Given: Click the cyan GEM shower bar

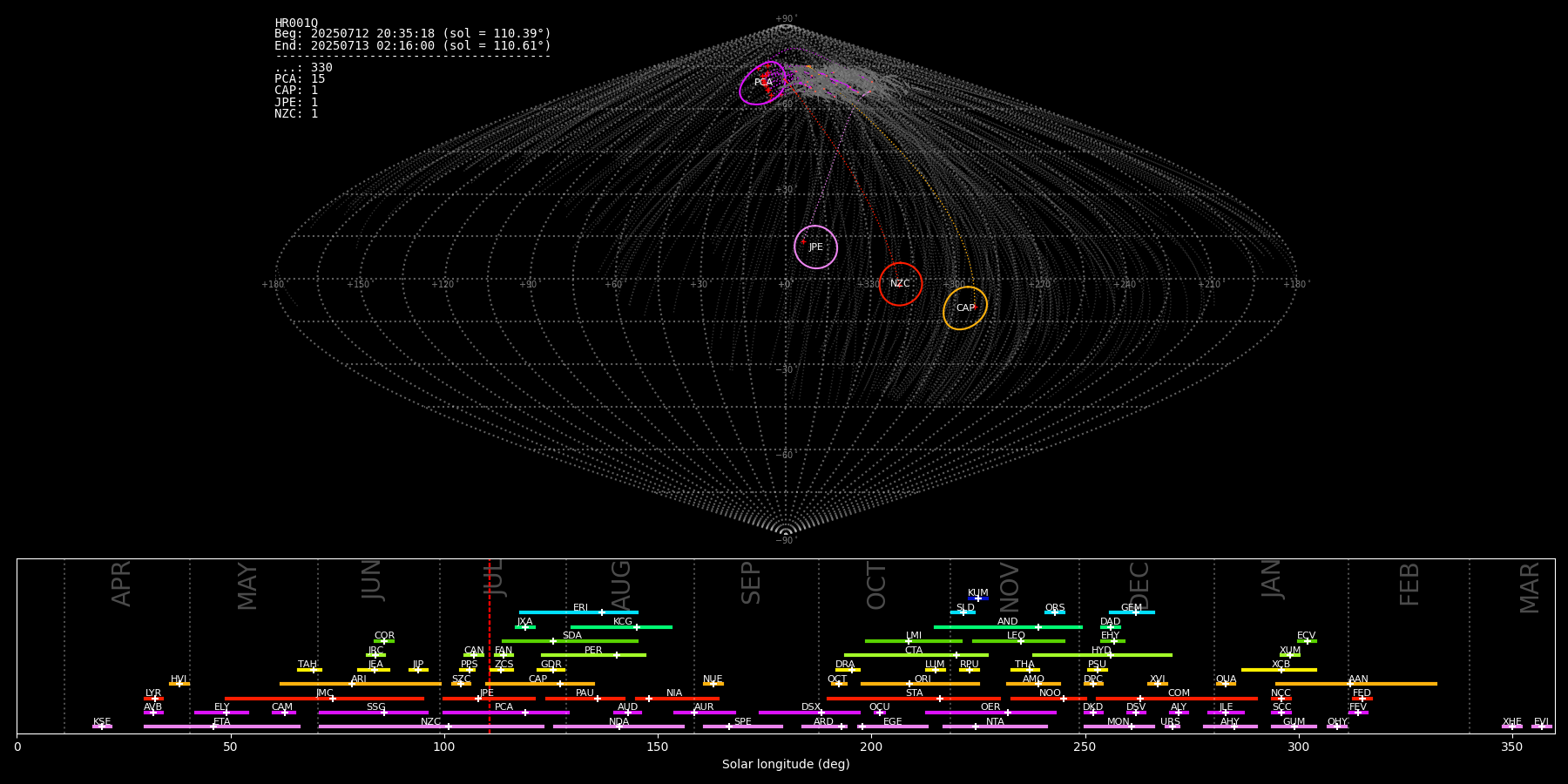Looking at the screenshot, I should 1132,612.
